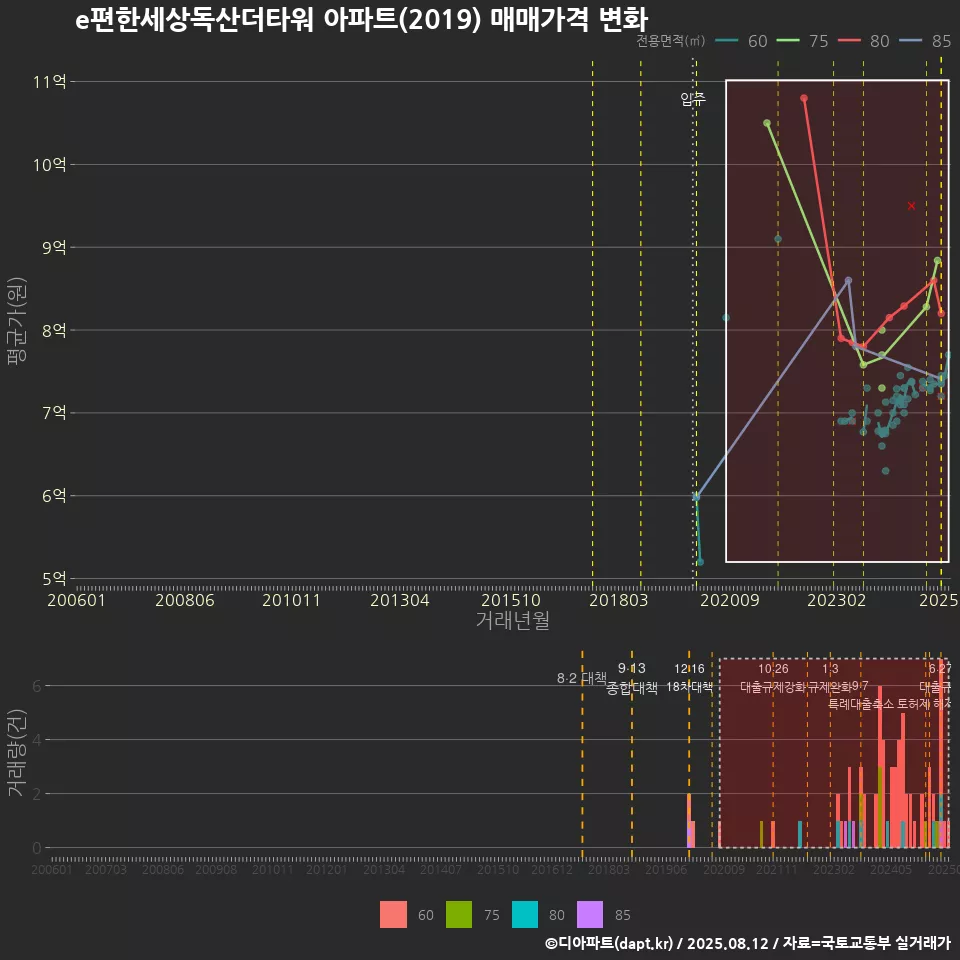Click 201803 on the price chart x-axis
This screenshot has width=960, height=960.
coord(618,600)
